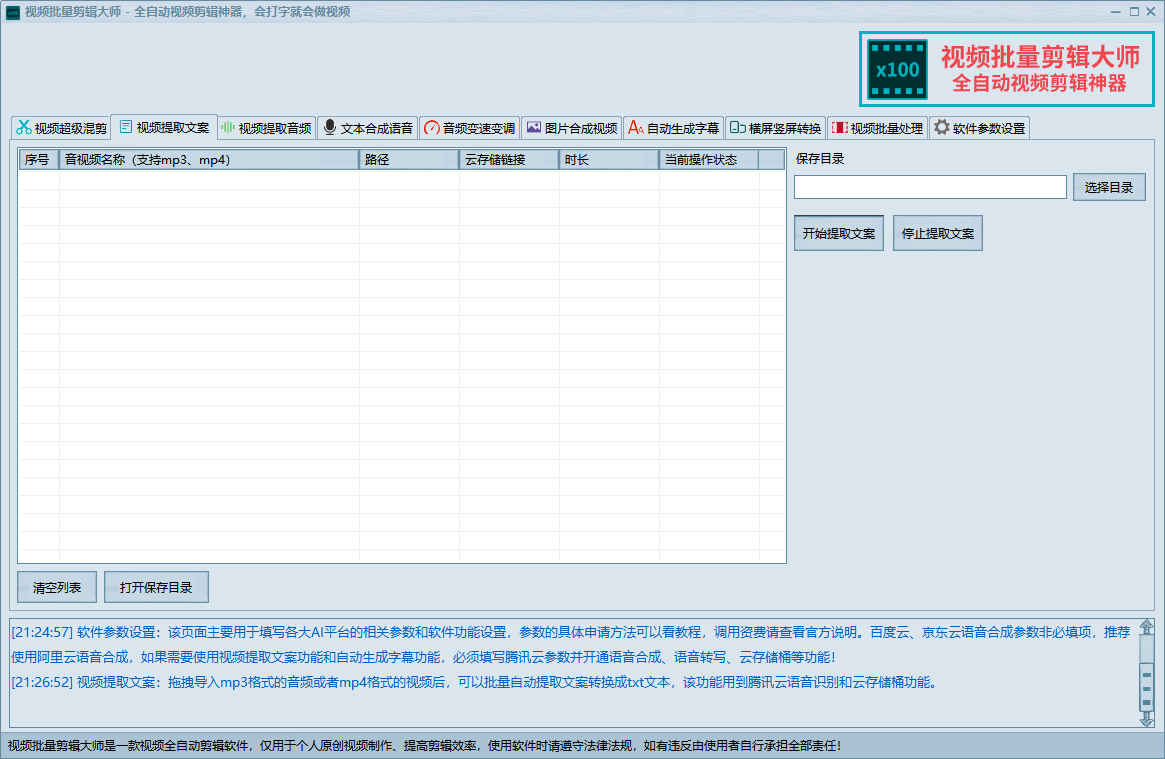The image size is (1165, 759).
Task: Click the waveform icon for 视频提取音频
Action: point(228,128)
